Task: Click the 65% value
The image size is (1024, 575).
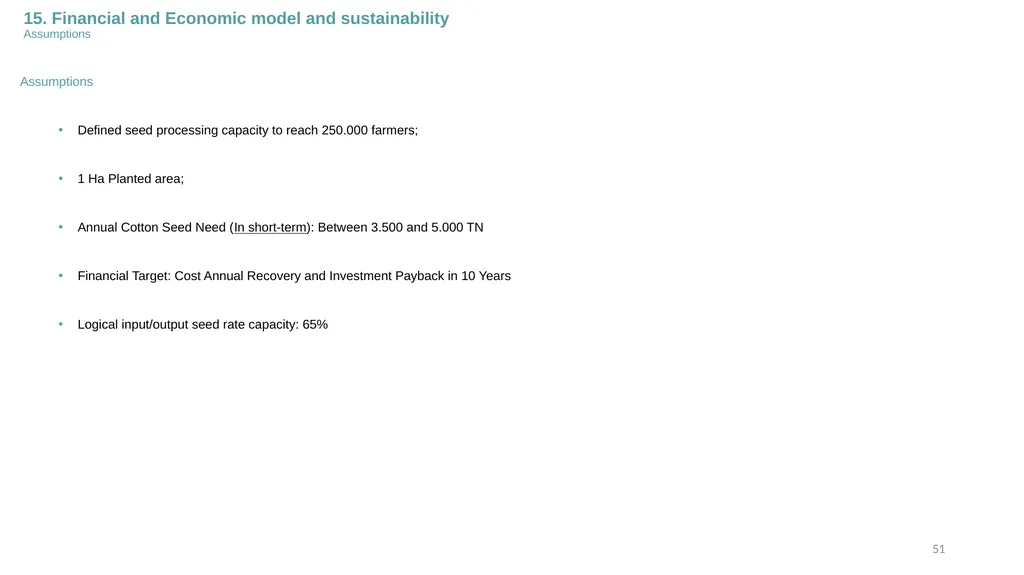Action: pyautogui.click(x=315, y=325)
